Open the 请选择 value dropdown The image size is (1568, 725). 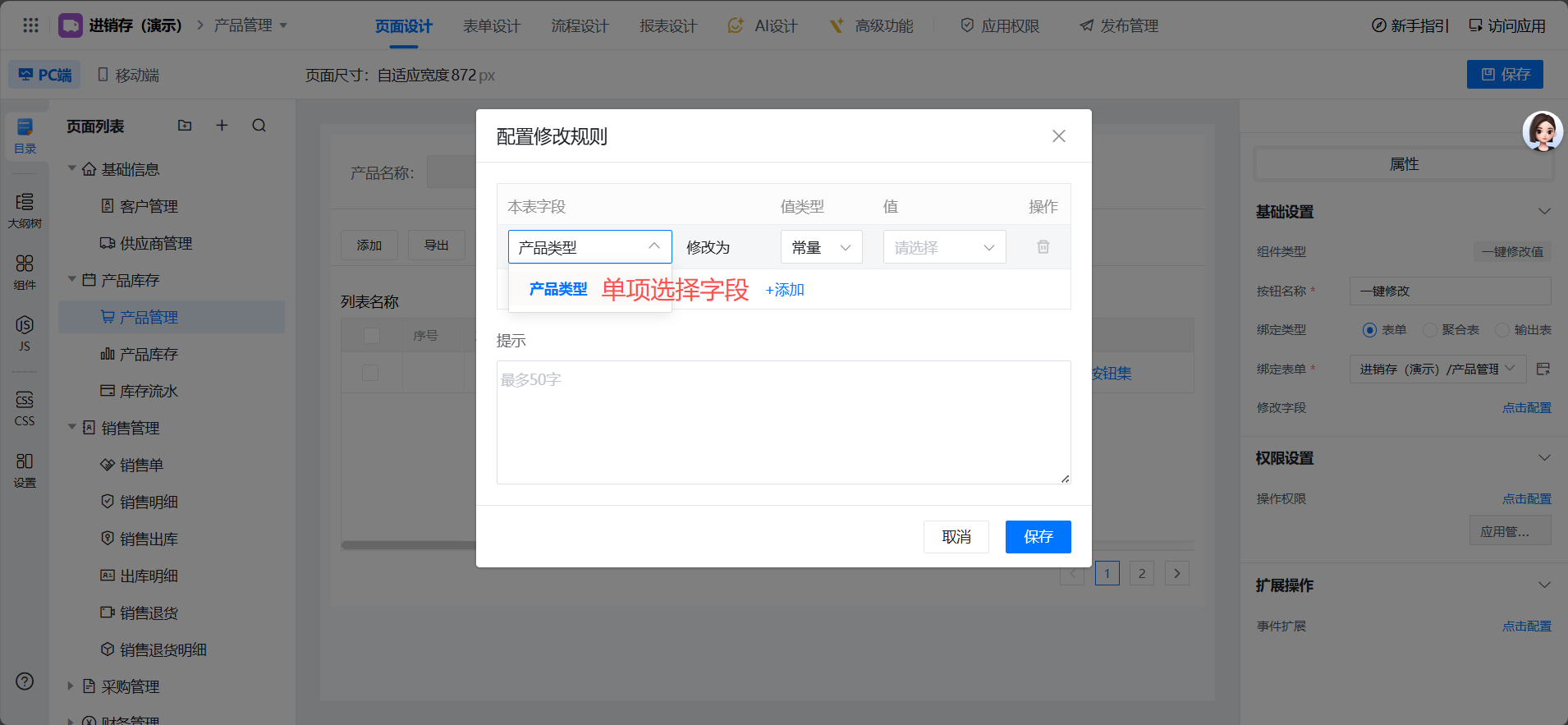(x=944, y=247)
